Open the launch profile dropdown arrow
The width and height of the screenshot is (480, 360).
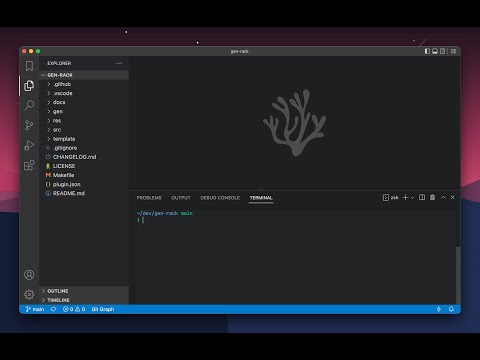pos(413,198)
